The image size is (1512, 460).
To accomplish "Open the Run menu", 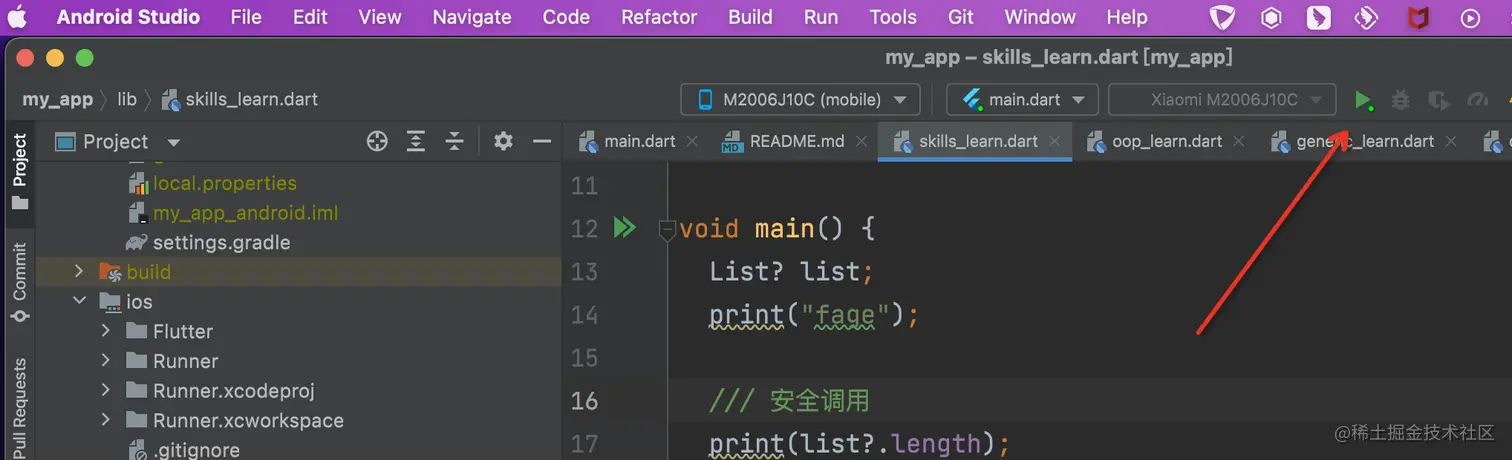I will pyautogui.click(x=821, y=17).
